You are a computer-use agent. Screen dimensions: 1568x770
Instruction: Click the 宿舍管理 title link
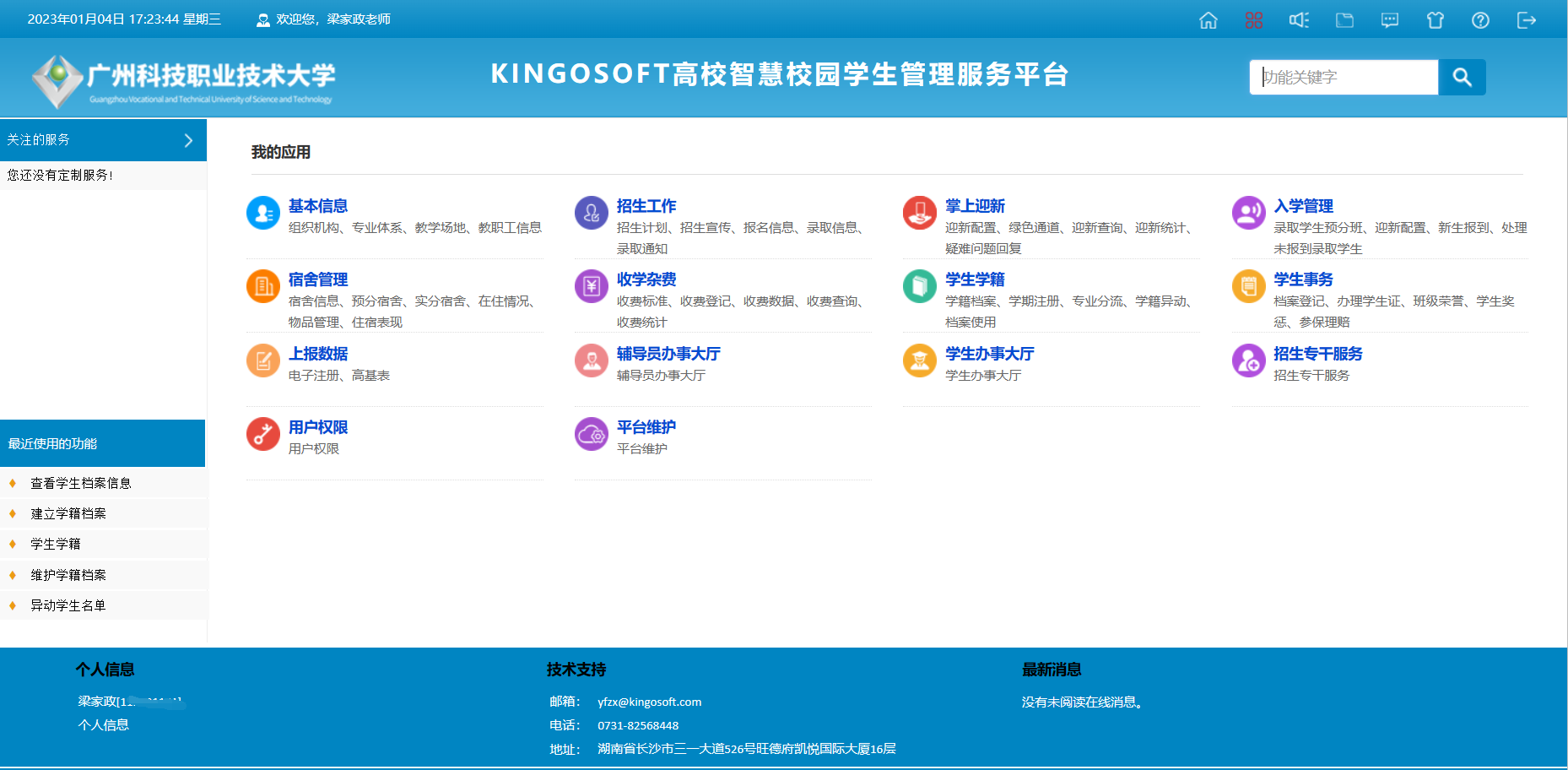tap(318, 279)
